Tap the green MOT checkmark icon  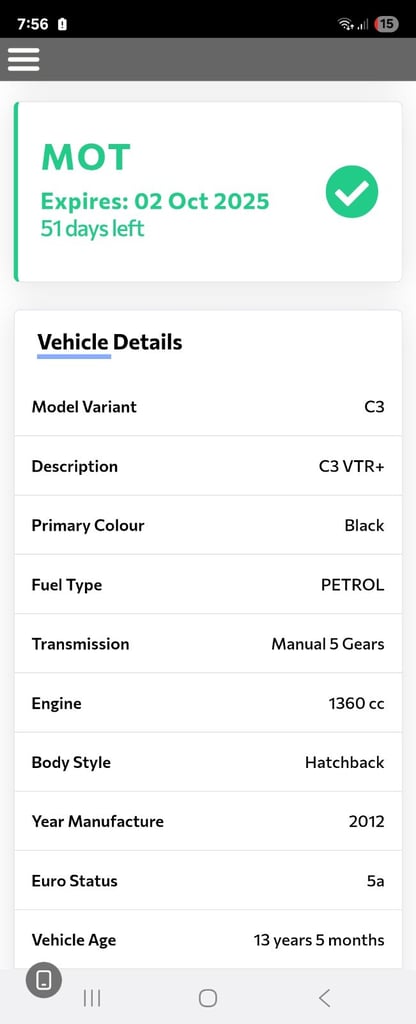(351, 191)
